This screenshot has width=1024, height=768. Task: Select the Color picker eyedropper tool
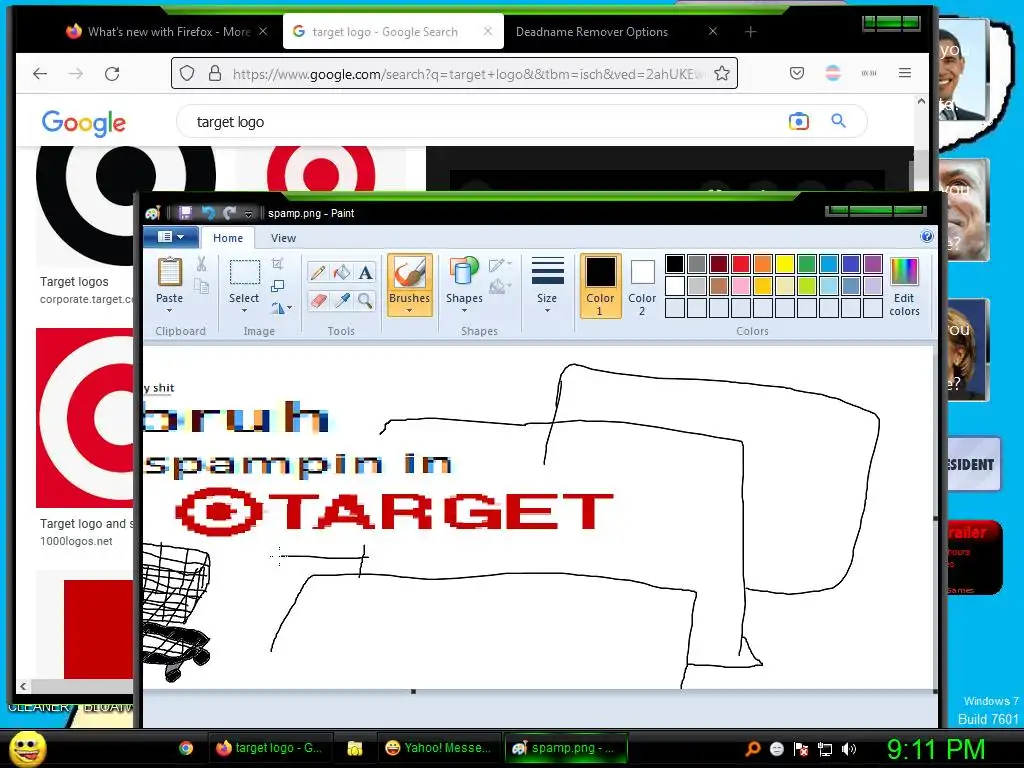click(342, 300)
